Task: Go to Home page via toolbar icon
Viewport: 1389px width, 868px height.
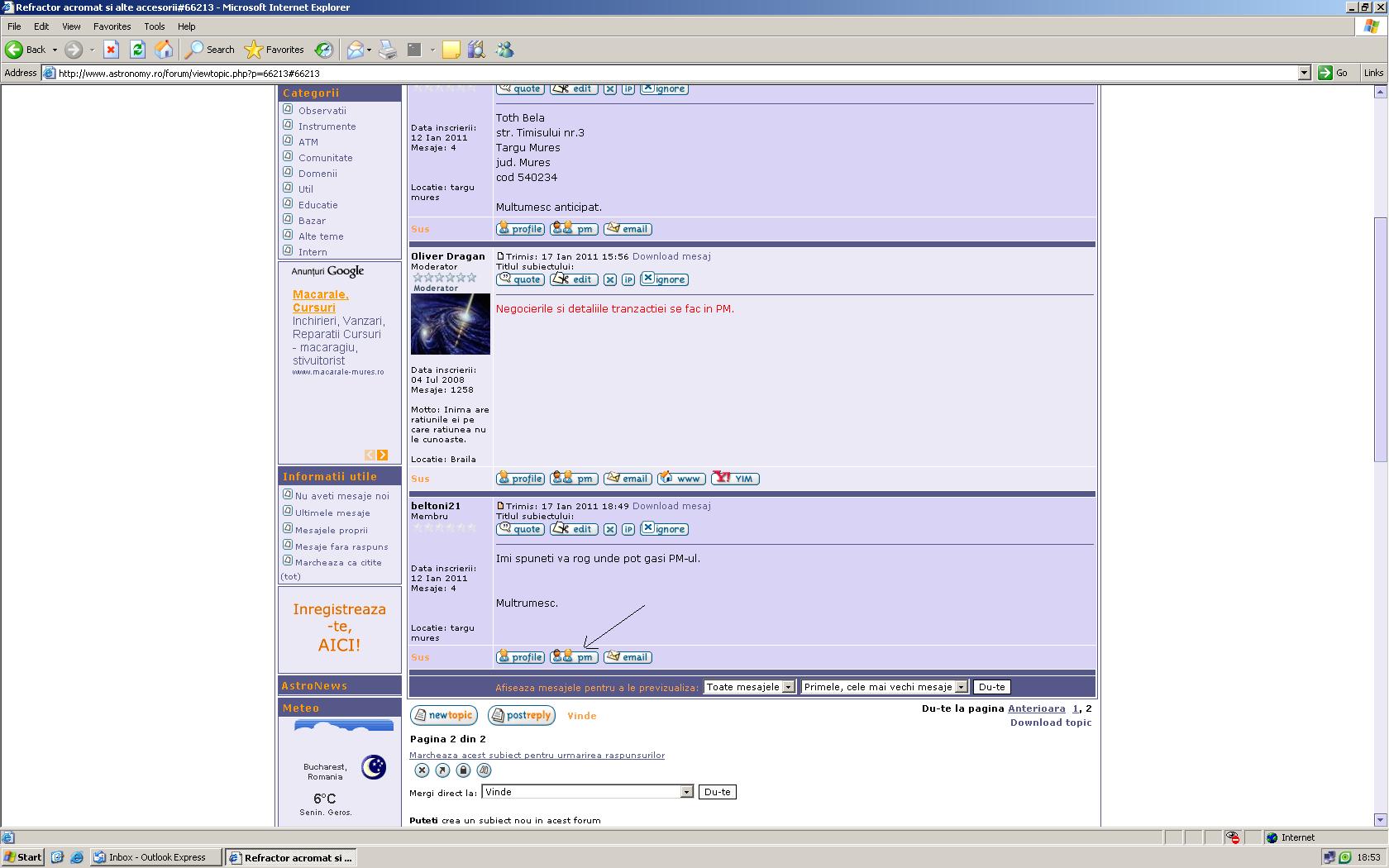Action: (x=164, y=50)
